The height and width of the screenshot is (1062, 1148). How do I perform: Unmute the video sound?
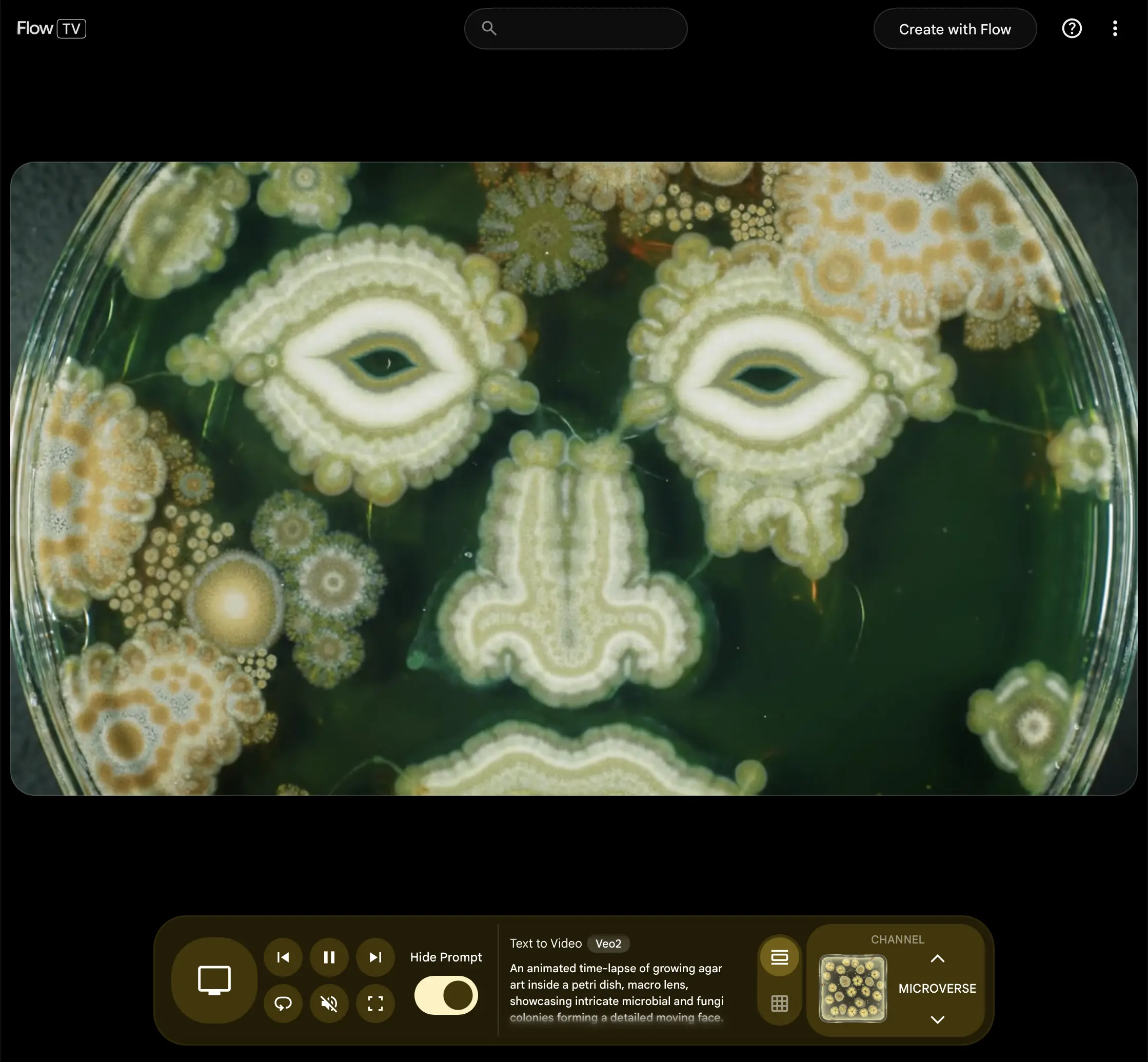pos(329,1004)
